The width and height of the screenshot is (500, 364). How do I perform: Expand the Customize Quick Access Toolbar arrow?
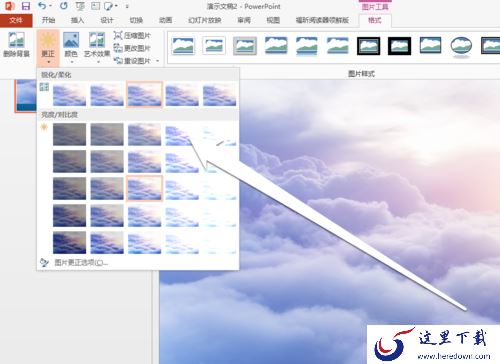(x=127, y=6)
